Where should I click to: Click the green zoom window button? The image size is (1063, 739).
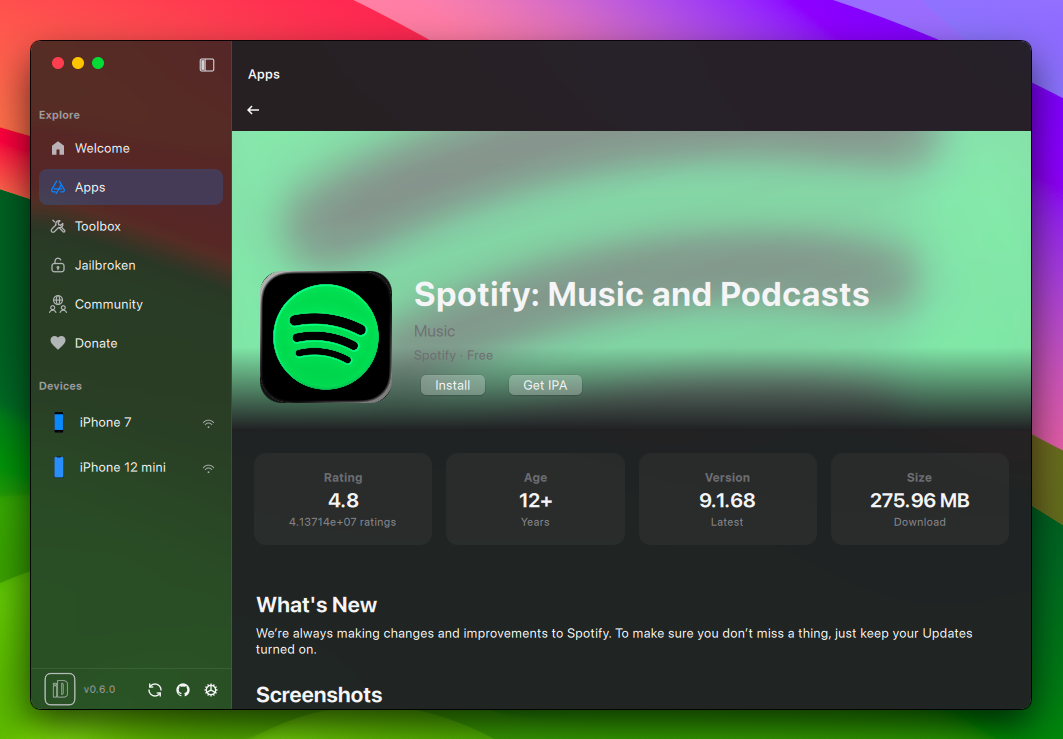click(x=98, y=63)
